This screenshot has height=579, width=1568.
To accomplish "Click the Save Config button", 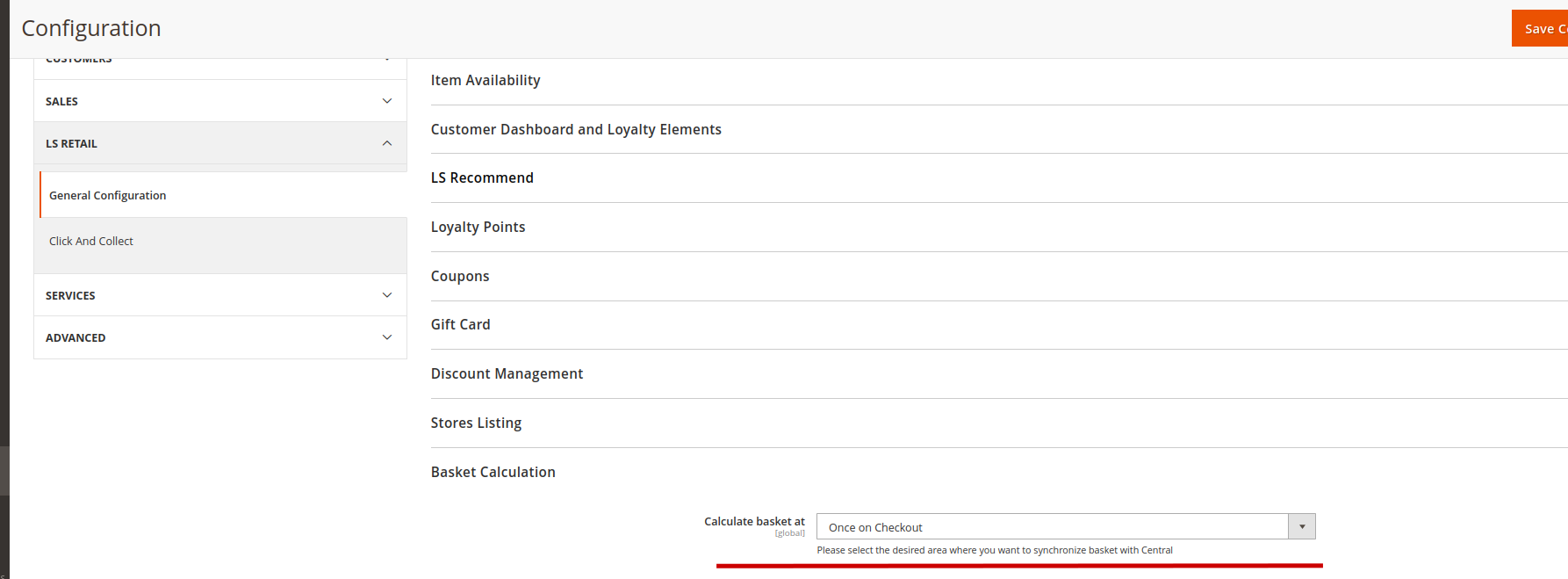I will coord(1543,29).
